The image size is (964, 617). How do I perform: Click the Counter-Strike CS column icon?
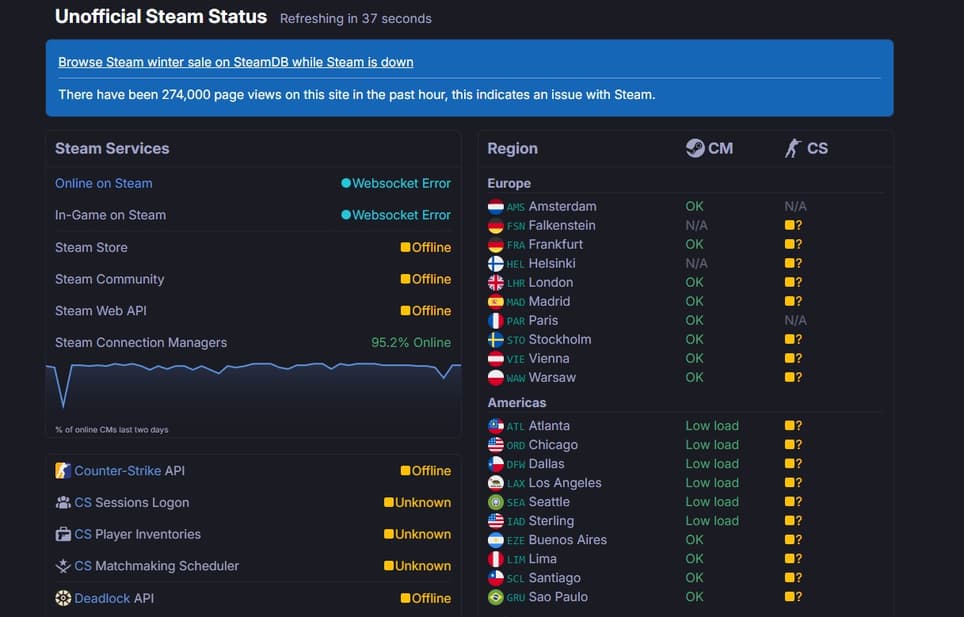coord(793,148)
